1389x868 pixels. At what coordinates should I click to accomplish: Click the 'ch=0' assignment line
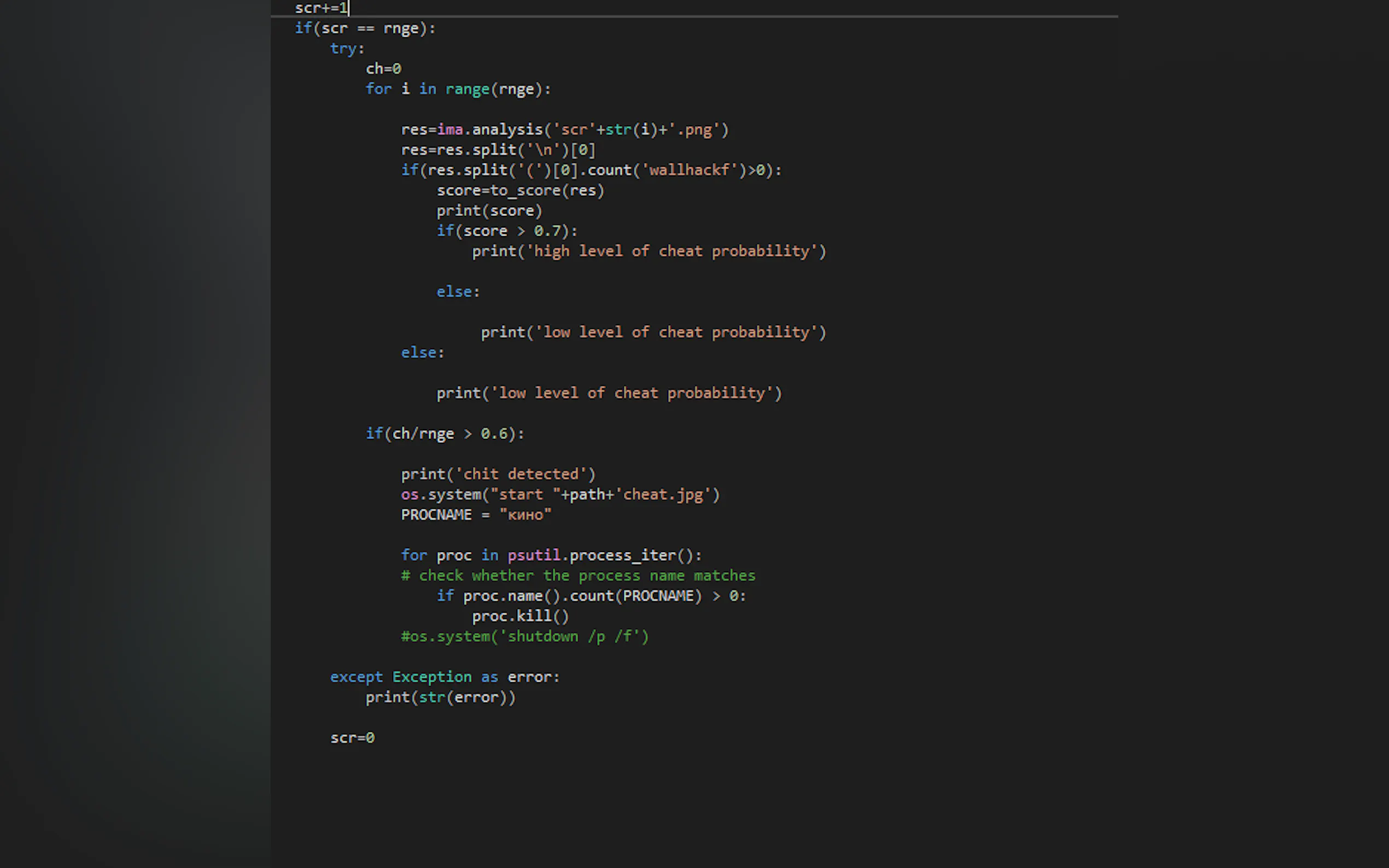(x=383, y=69)
